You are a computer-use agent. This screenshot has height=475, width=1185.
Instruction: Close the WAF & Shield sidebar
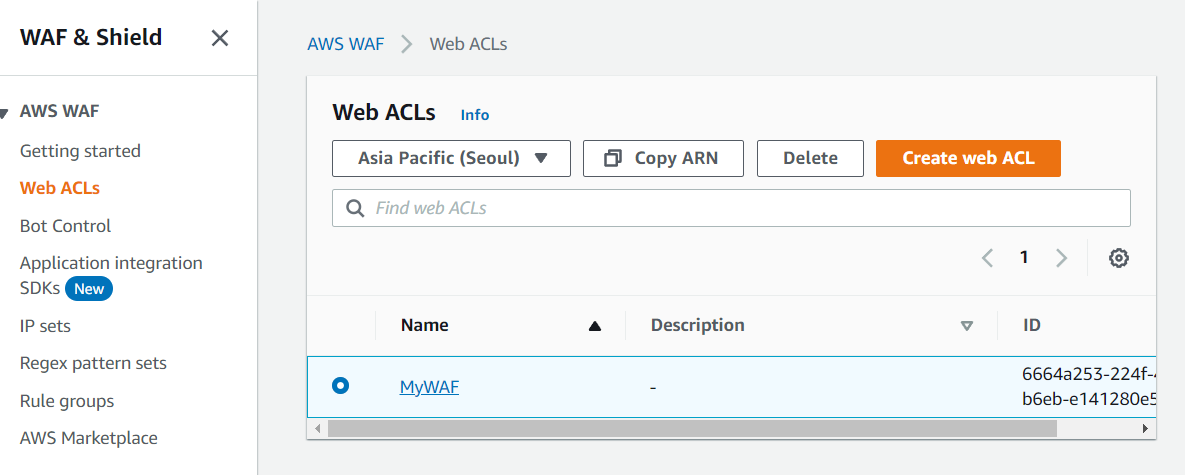coord(220,38)
